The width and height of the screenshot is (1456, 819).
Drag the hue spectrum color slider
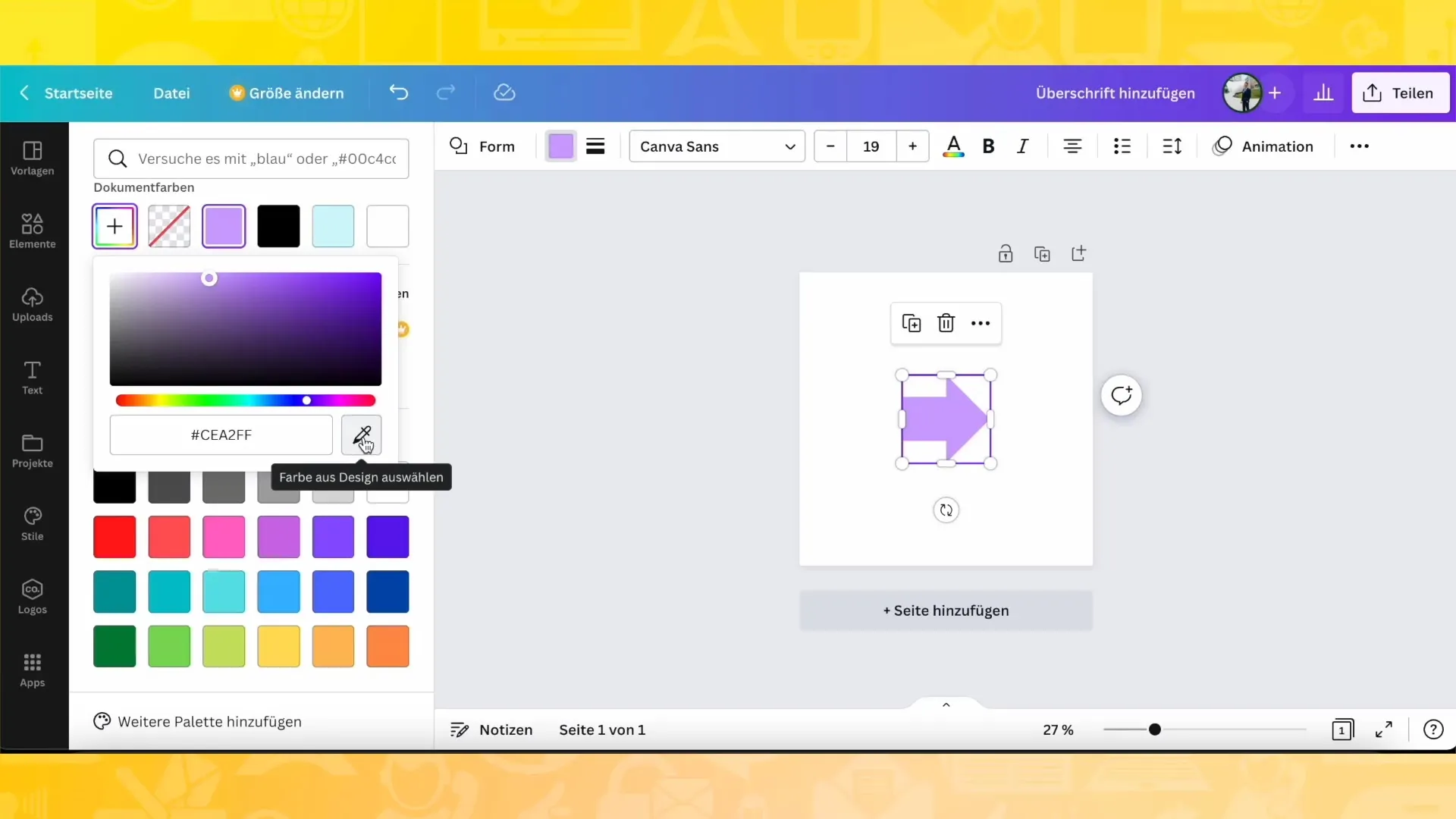point(306,401)
